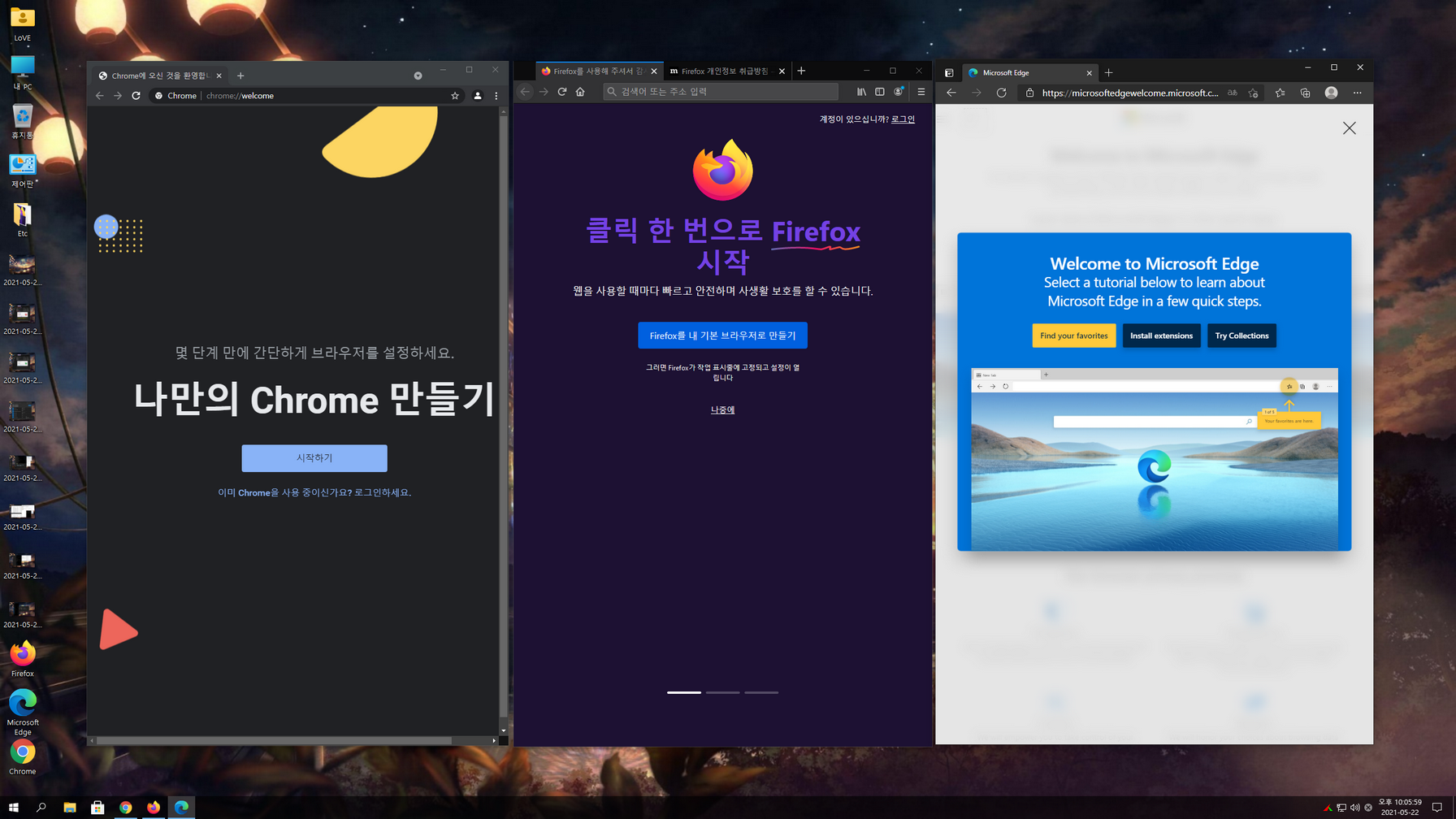Open Firefox account icon
The image size is (1456, 819).
[x=899, y=92]
